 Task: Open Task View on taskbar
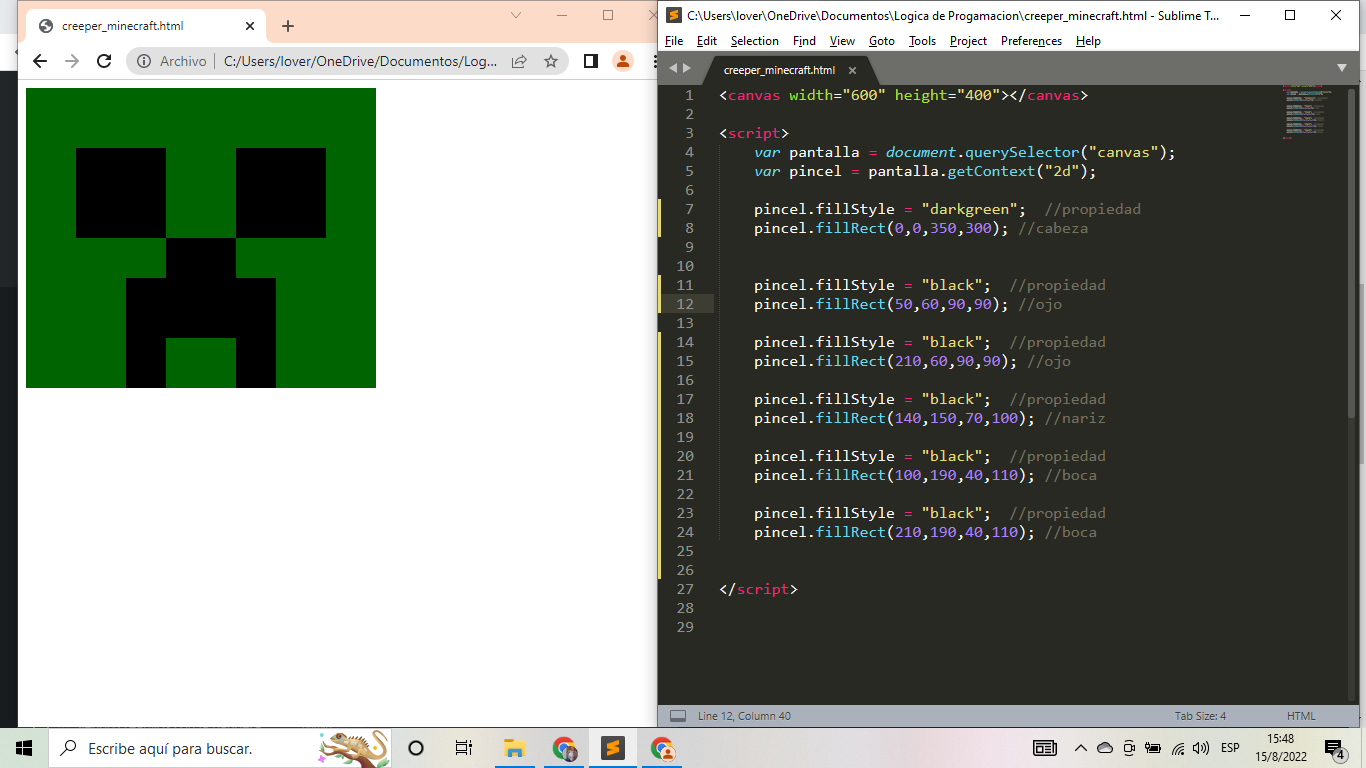click(464, 748)
